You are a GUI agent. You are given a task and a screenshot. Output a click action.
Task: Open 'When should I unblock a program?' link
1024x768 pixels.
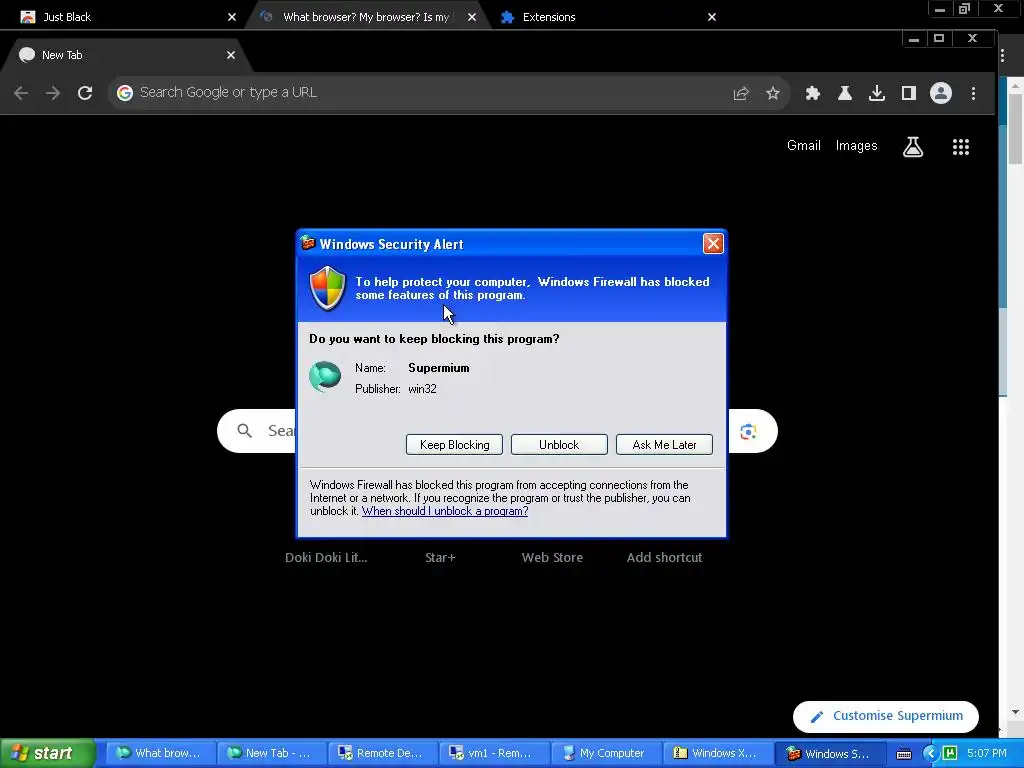(445, 511)
